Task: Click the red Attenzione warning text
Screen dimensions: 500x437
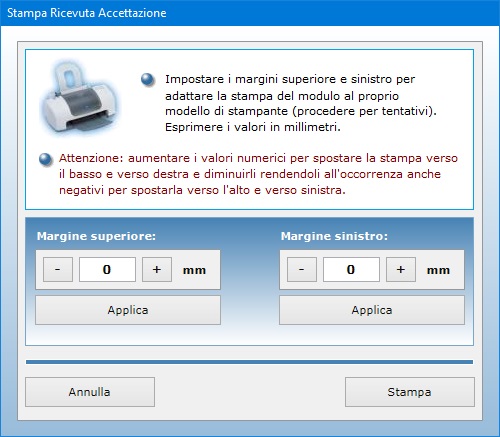Action: [258, 174]
